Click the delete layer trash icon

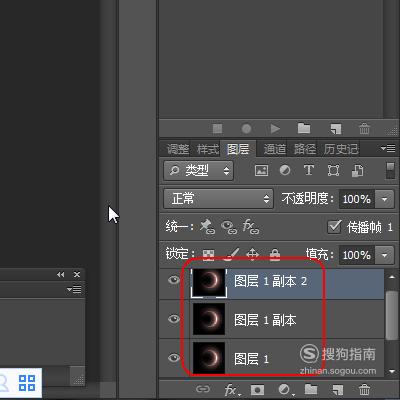click(364, 389)
